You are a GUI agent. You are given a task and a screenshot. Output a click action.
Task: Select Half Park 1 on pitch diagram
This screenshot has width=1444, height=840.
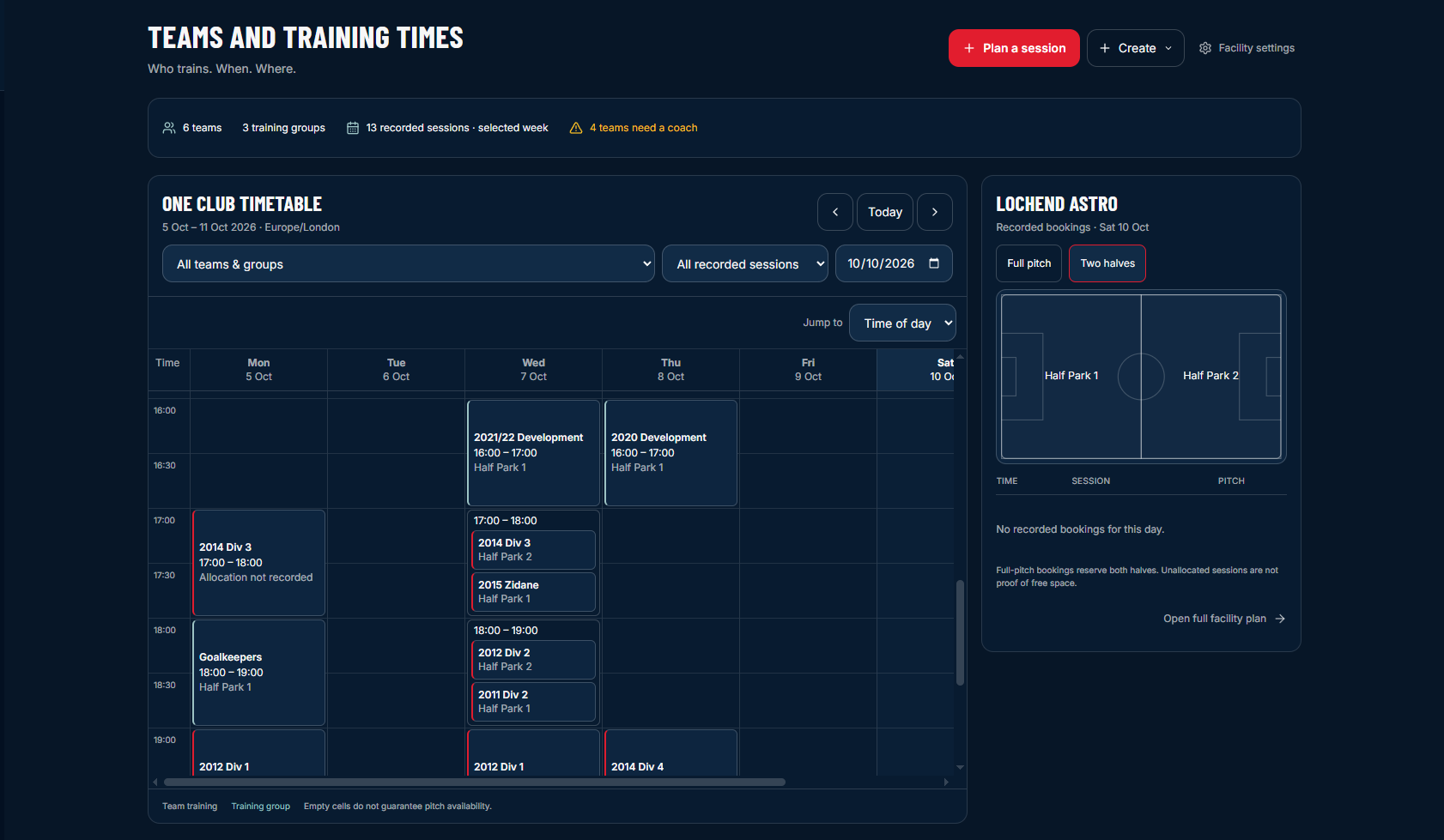pos(1071,377)
